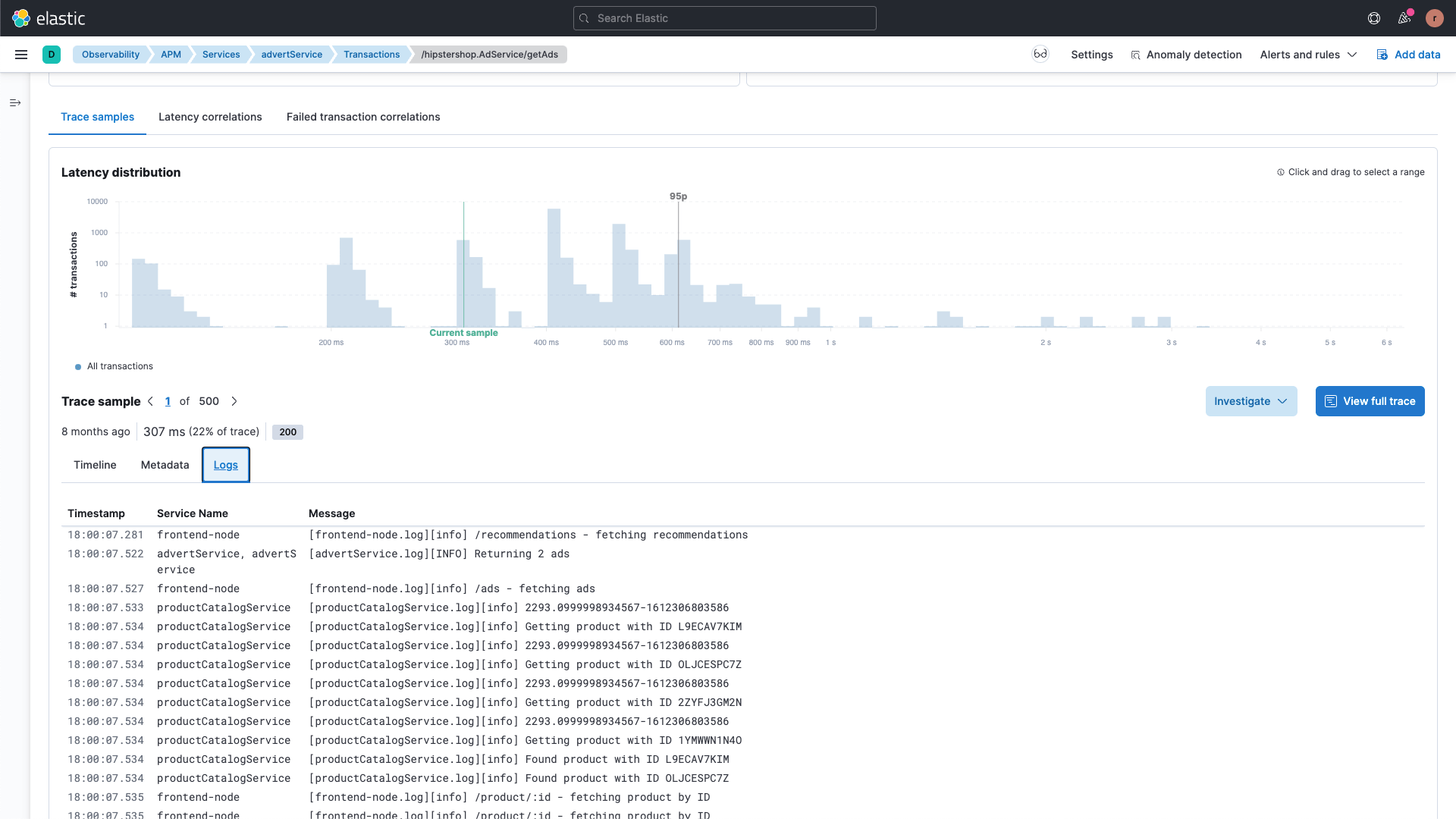Click the tall histogram bar near 400 ms
Viewport: 1456px width, 819px height.
coord(554,268)
